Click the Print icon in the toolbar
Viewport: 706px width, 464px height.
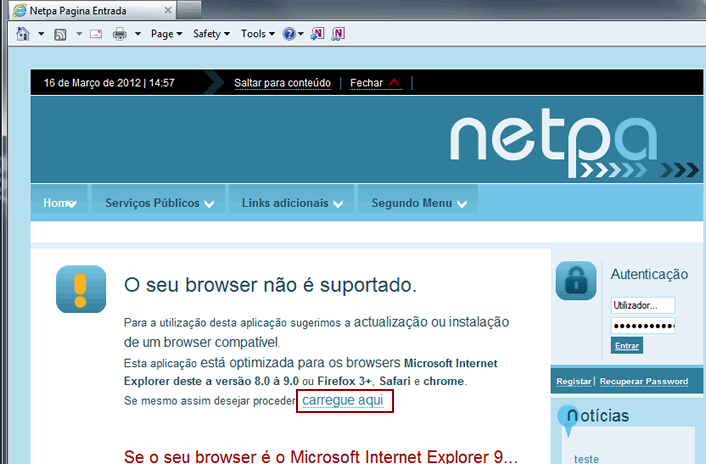point(119,34)
